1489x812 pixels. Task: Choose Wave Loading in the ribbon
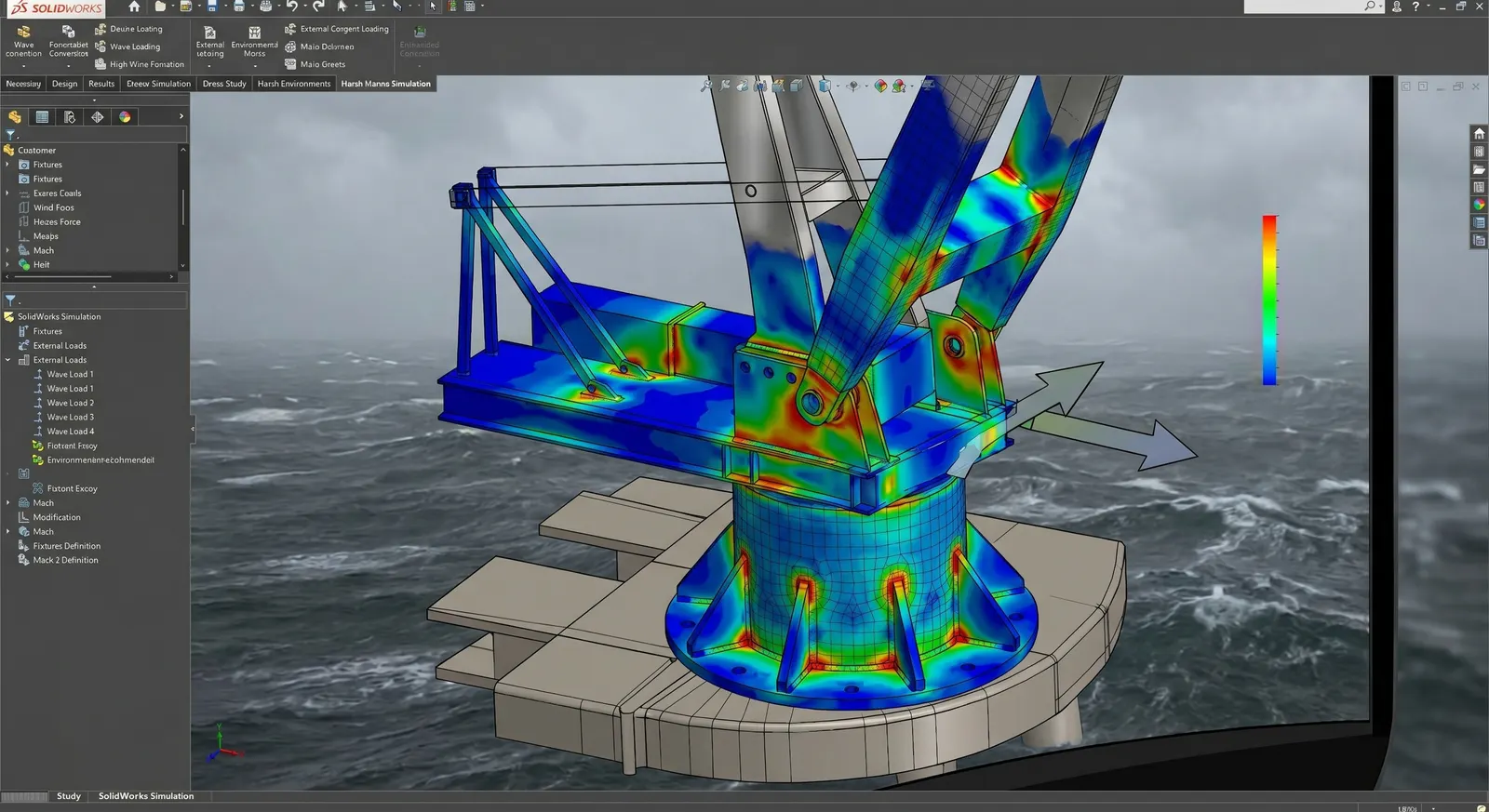coord(127,47)
